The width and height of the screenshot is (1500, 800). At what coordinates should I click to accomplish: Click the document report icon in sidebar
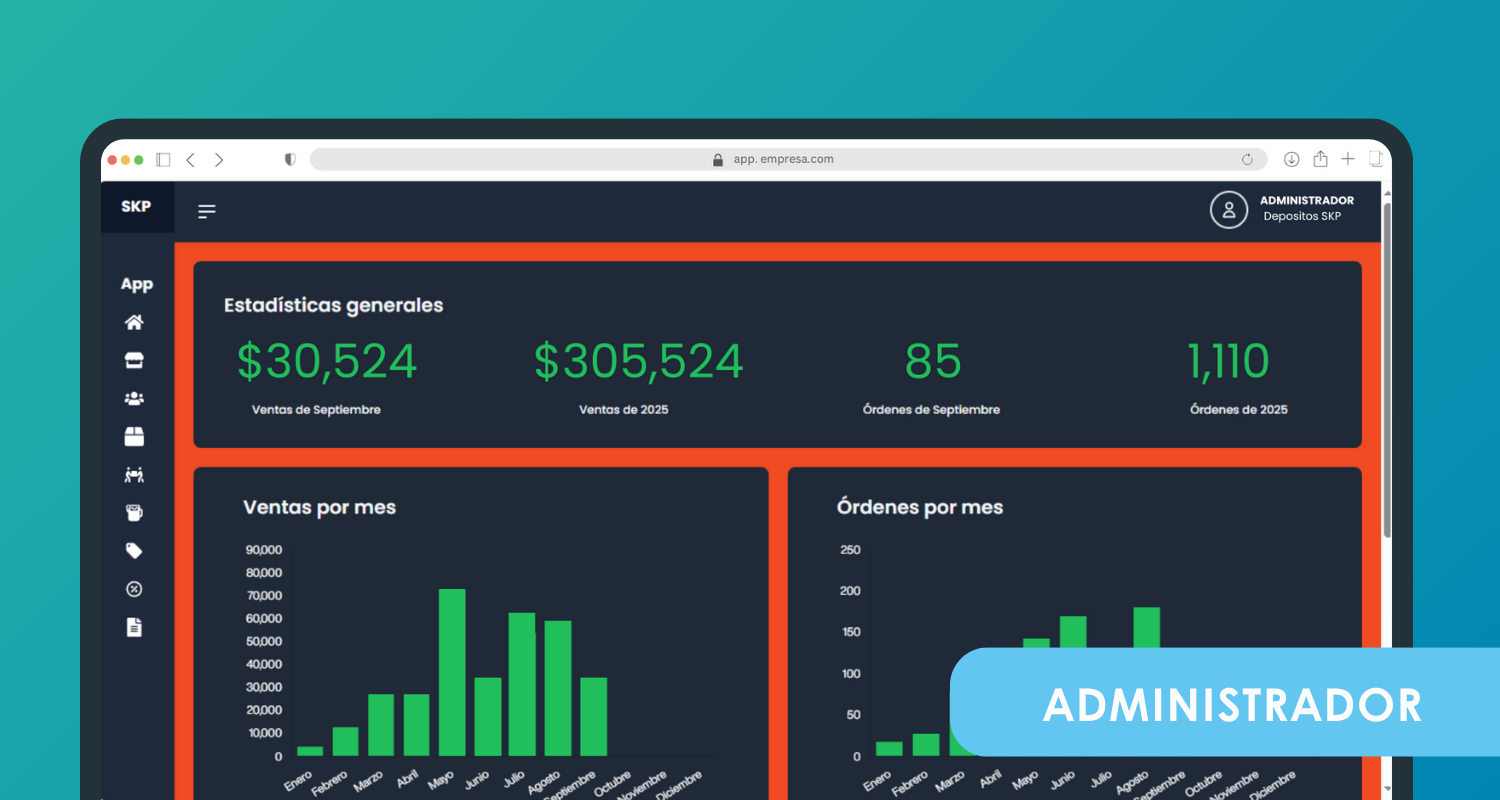(134, 627)
